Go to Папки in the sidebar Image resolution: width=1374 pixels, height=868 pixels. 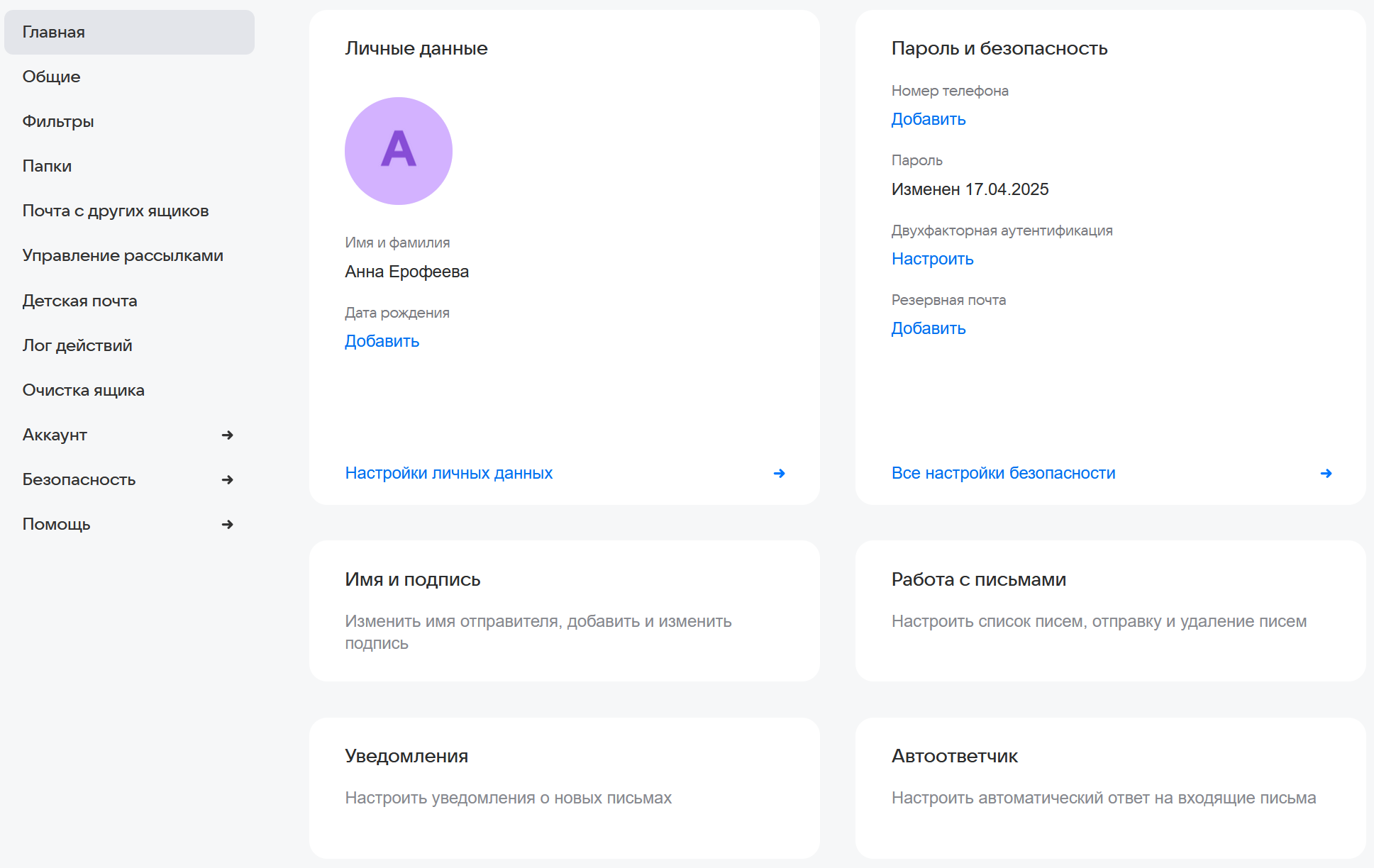click(47, 166)
